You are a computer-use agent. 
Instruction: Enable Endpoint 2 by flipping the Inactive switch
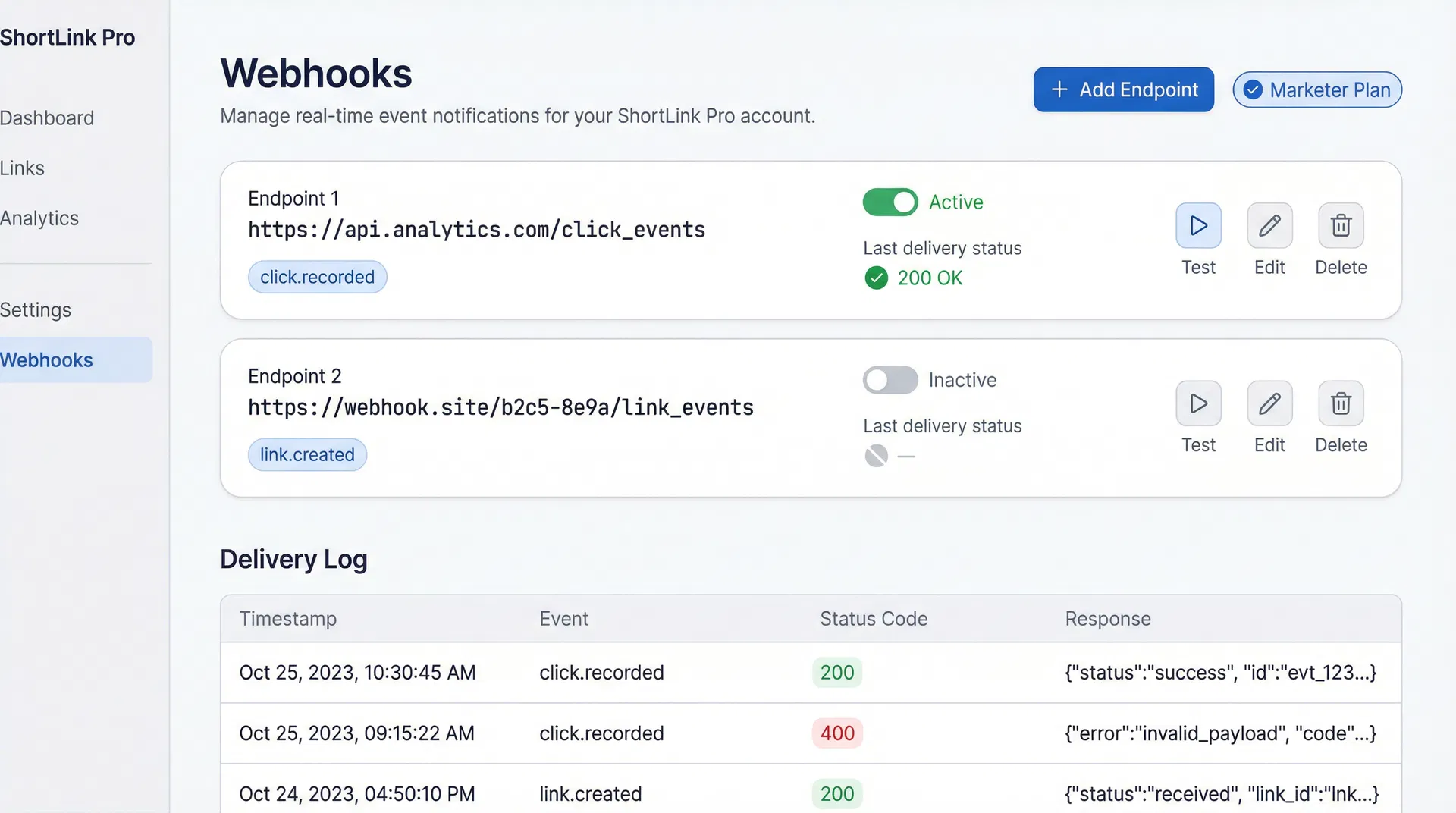(x=890, y=380)
